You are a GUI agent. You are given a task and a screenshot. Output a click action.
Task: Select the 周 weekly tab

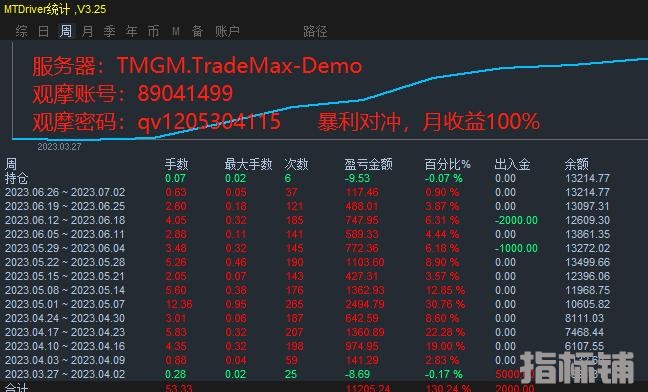pyautogui.click(x=66, y=31)
